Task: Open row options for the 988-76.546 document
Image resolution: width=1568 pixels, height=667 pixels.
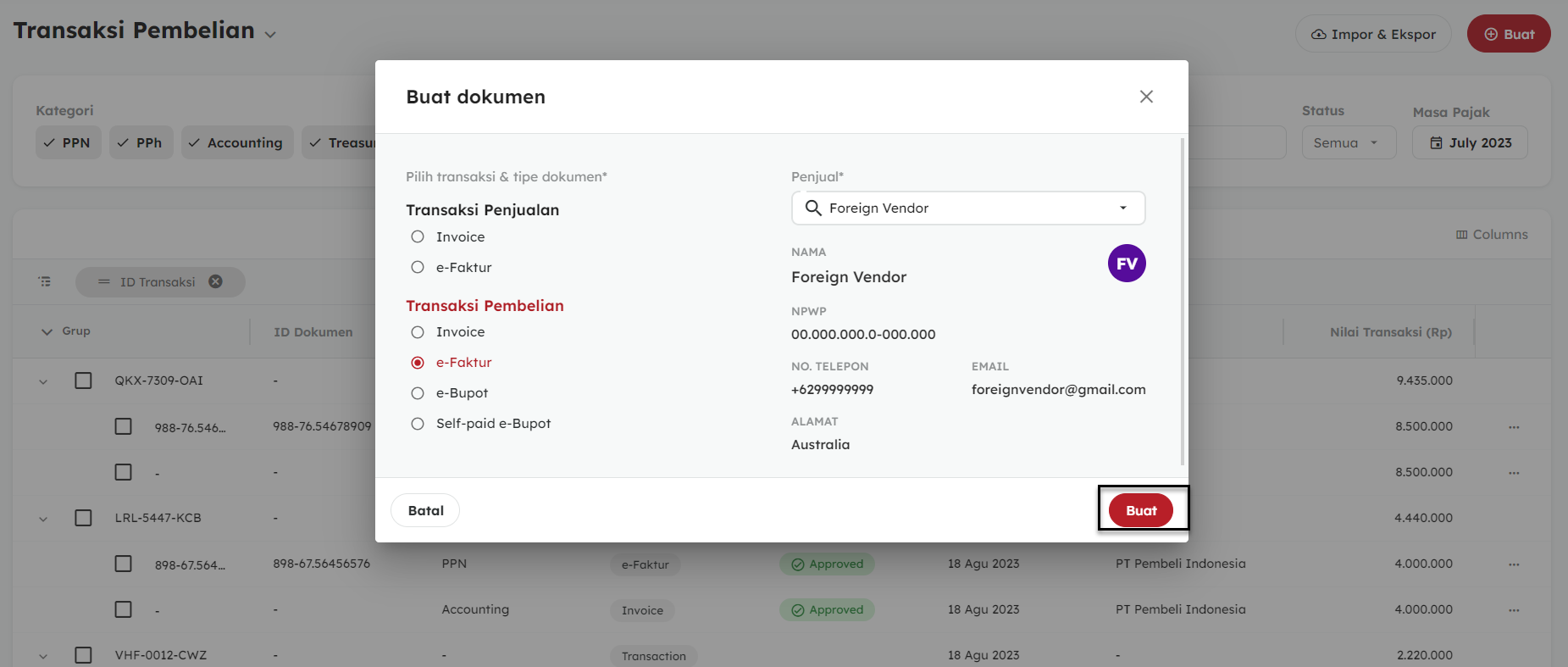Action: pos(1514,427)
